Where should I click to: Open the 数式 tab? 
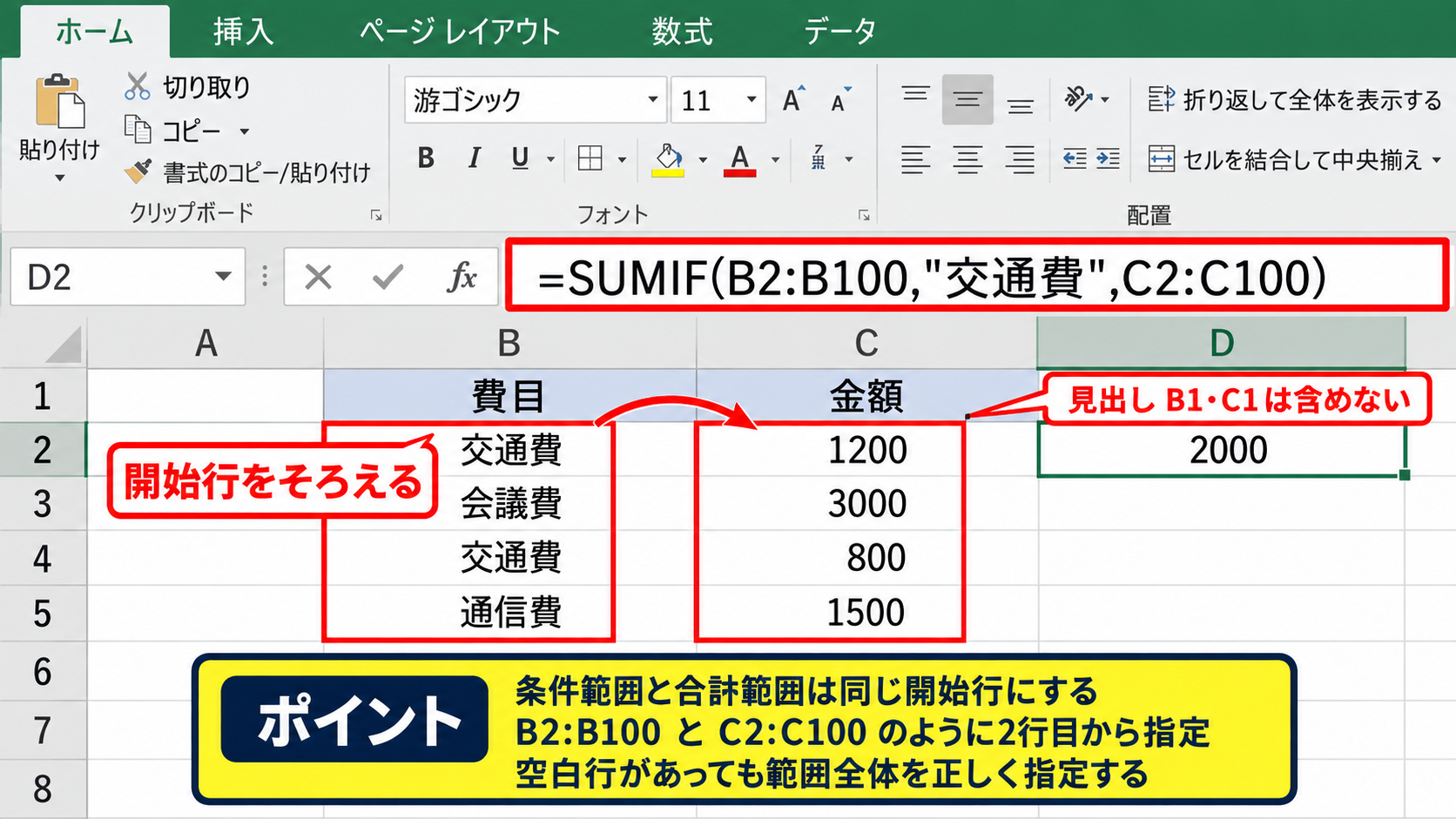point(683,32)
